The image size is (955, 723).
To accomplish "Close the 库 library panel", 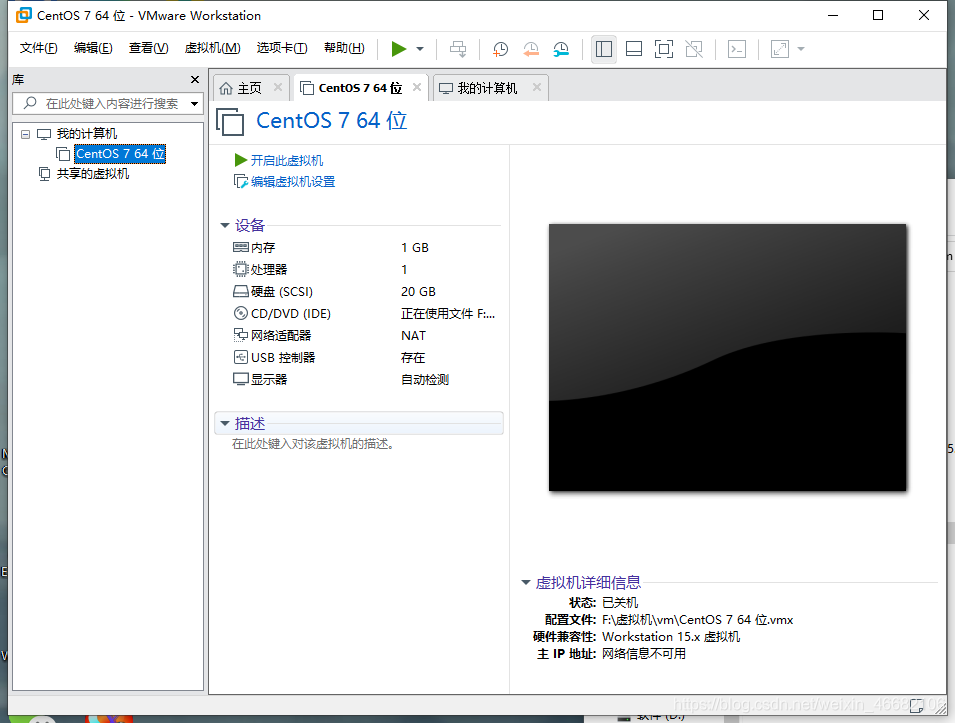I will 195,79.
